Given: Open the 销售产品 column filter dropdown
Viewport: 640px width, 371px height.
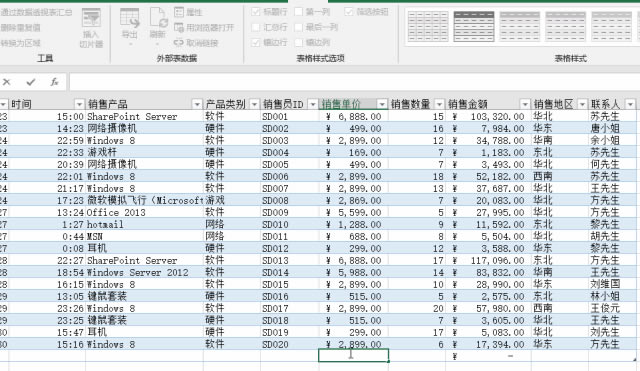Looking at the screenshot, I should click(x=197, y=104).
